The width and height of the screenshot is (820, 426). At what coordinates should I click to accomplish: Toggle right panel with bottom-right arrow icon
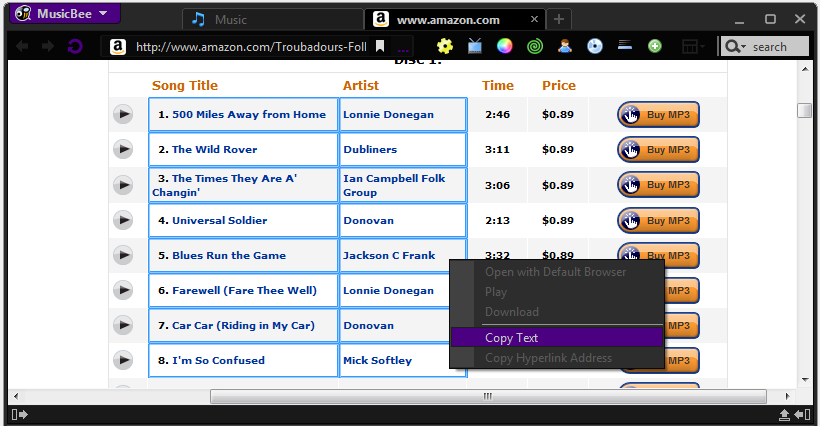click(x=802, y=415)
